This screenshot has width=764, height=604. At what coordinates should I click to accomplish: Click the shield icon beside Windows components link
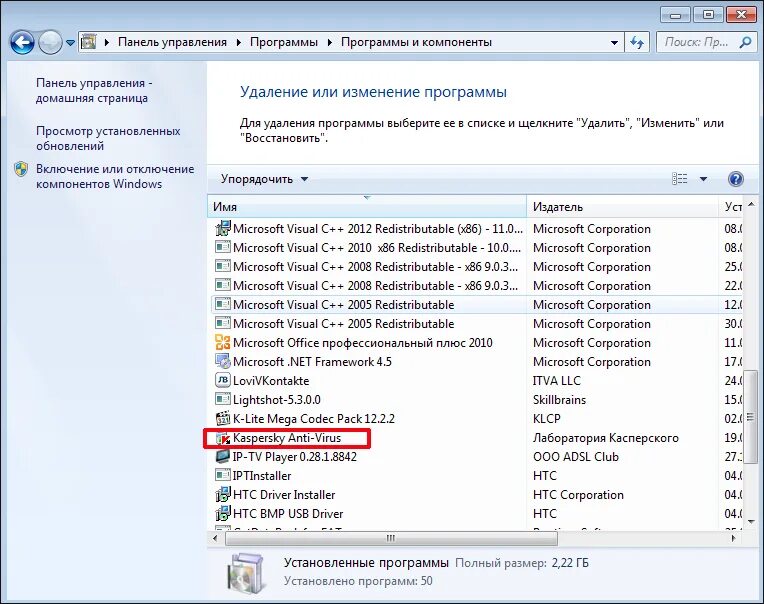point(21,169)
